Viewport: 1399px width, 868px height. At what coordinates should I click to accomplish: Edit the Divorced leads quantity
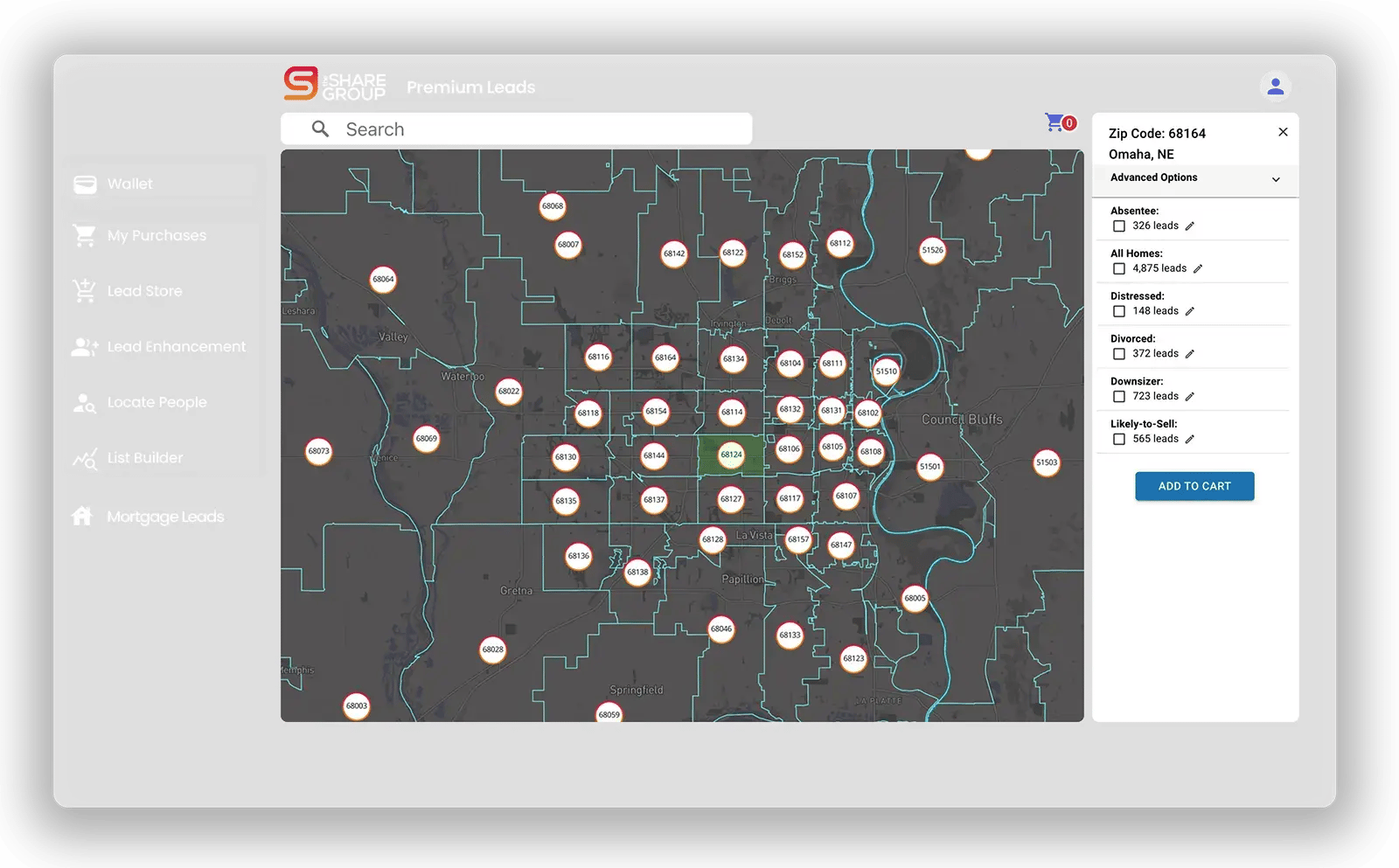[1190, 354]
